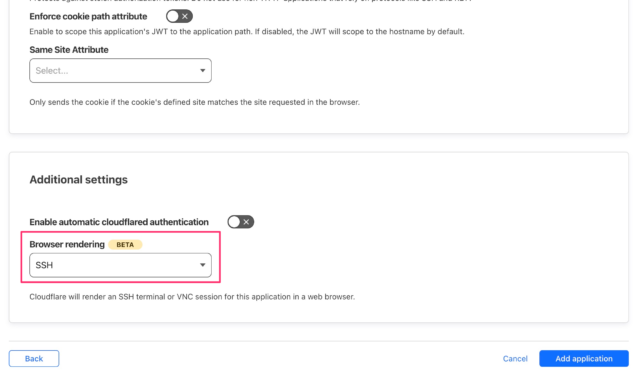Click the X icon in cloudflared authentication toggle
This screenshot has height=378, width=640.
[246, 222]
